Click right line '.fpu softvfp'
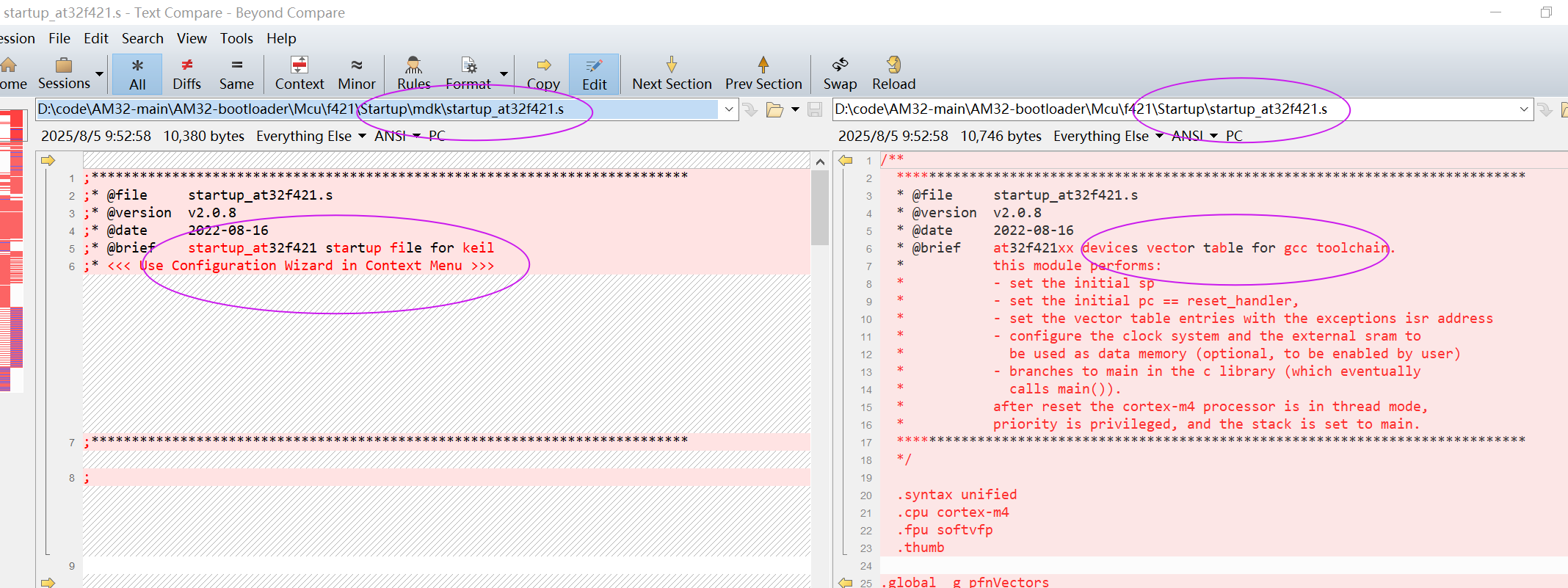 click(x=945, y=530)
